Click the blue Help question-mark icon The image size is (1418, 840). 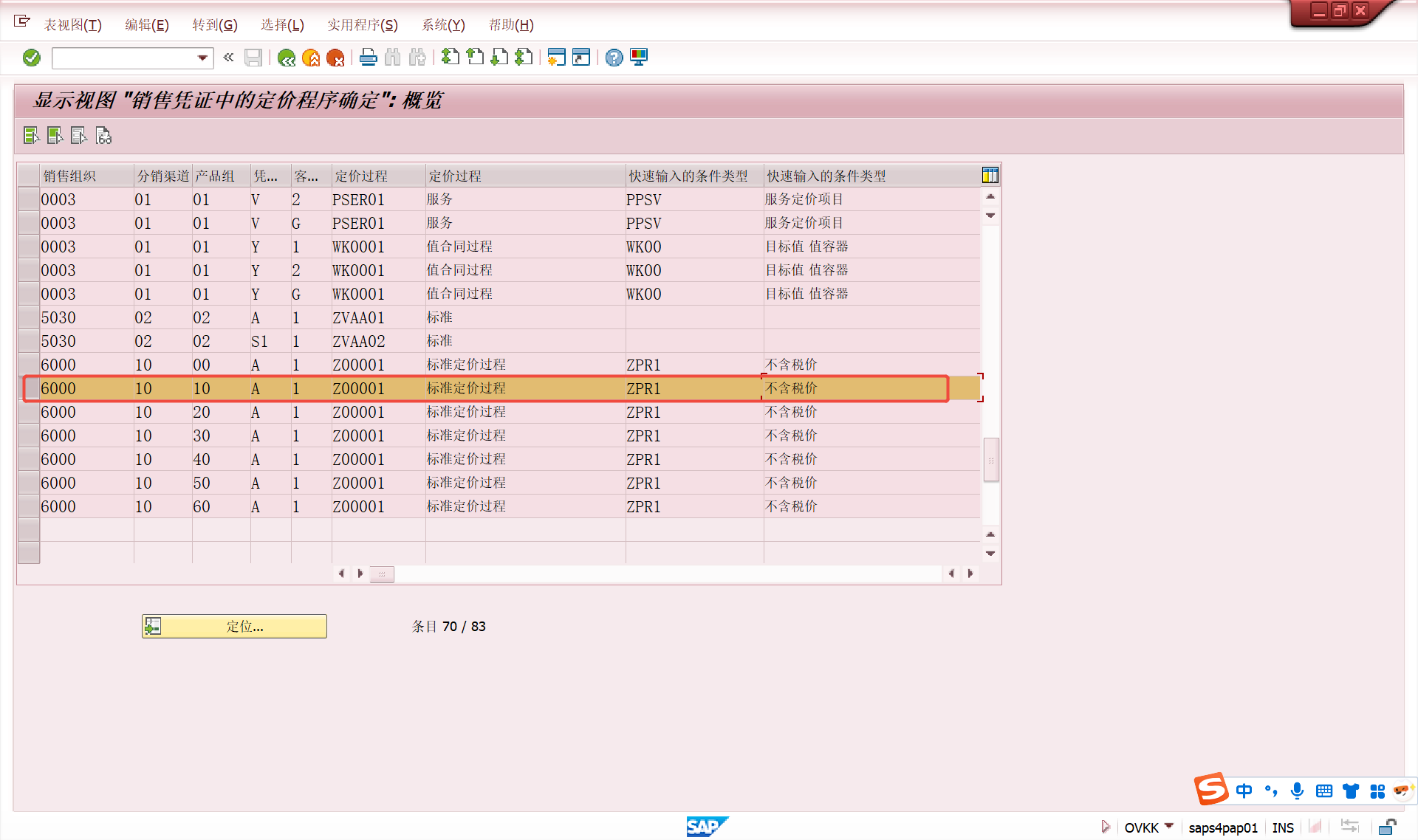[614, 58]
